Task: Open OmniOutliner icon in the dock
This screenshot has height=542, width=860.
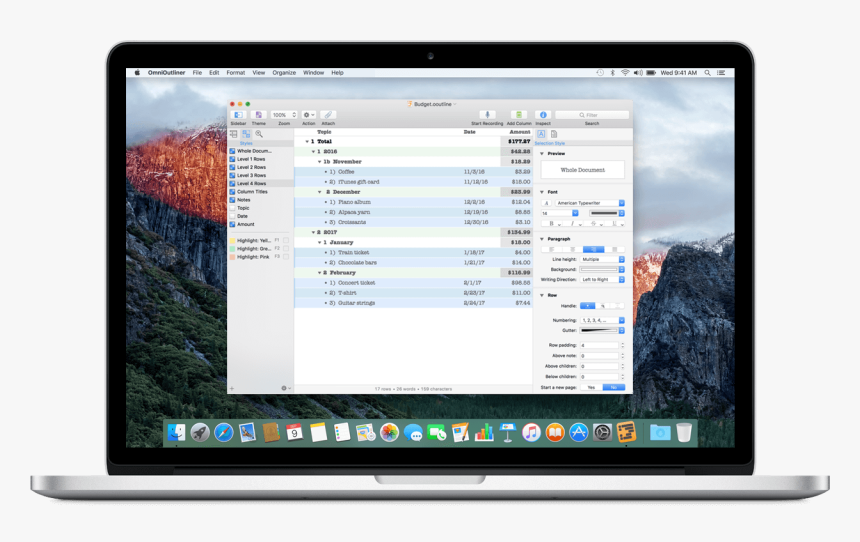Action: point(626,432)
